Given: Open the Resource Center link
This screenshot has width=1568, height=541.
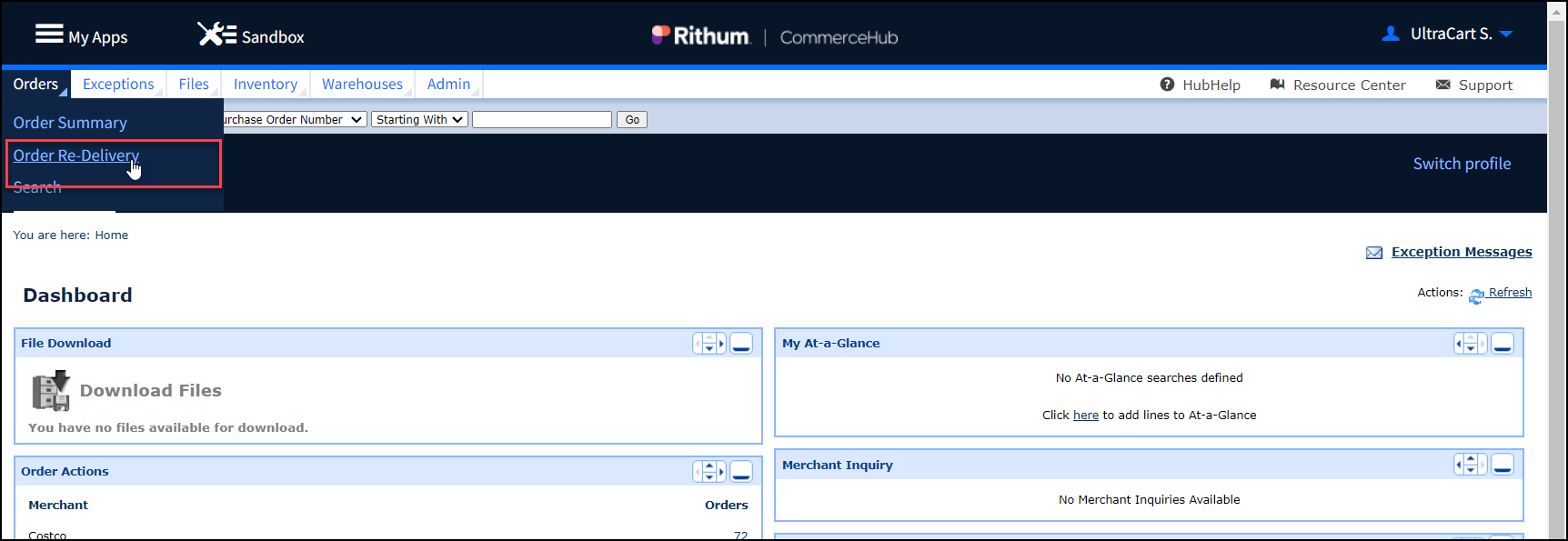Looking at the screenshot, I should (1350, 85).
